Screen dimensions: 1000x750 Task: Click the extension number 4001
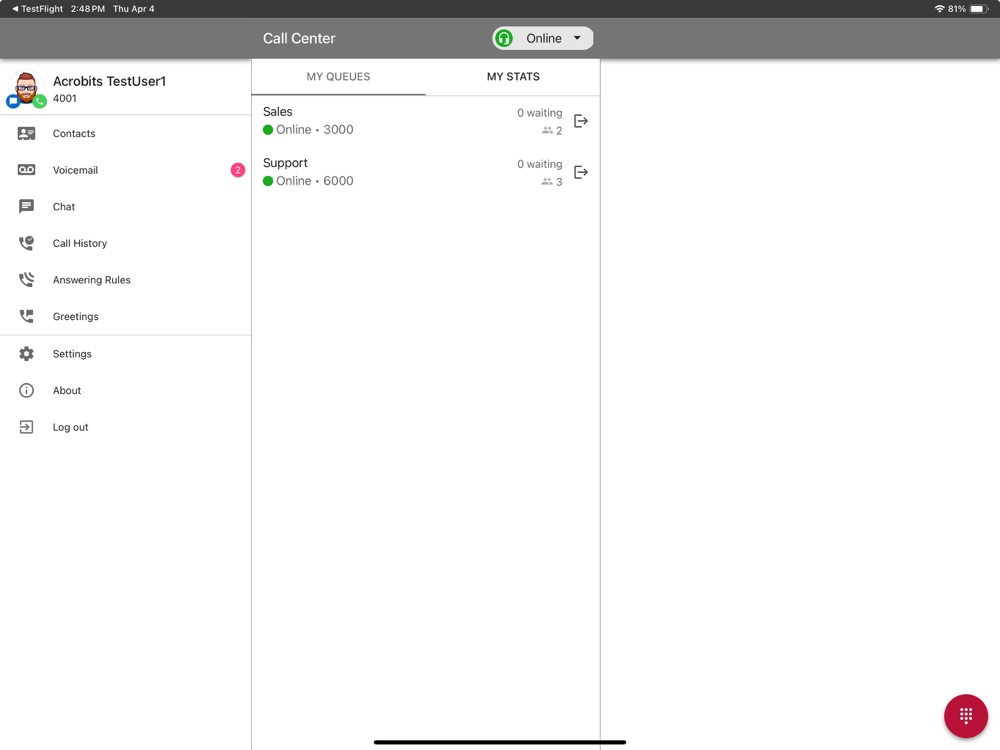click(x=64, y=98)
